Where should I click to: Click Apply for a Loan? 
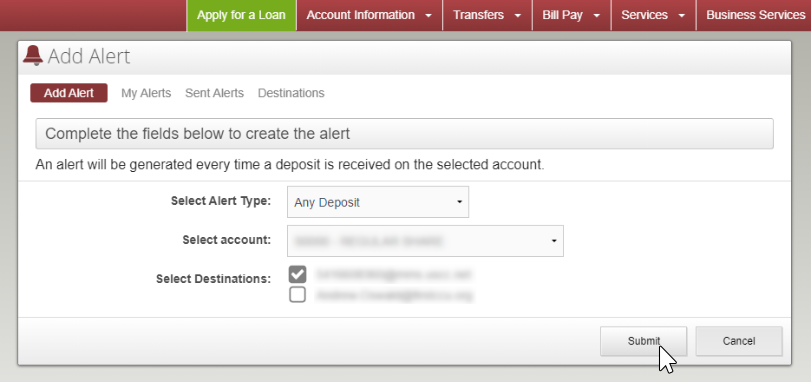click(241, 15)
